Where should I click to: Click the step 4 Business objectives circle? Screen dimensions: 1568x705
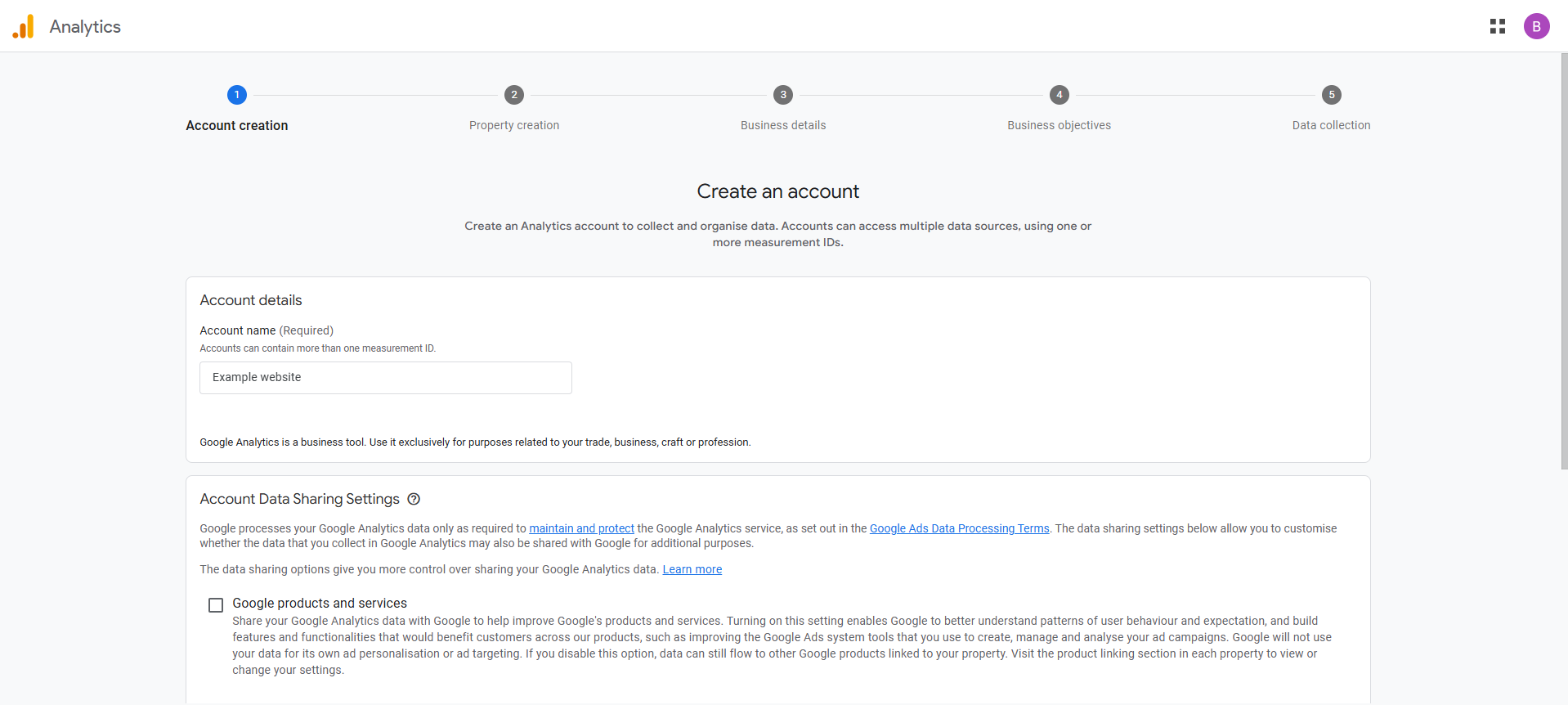(x=1059, y=95)
